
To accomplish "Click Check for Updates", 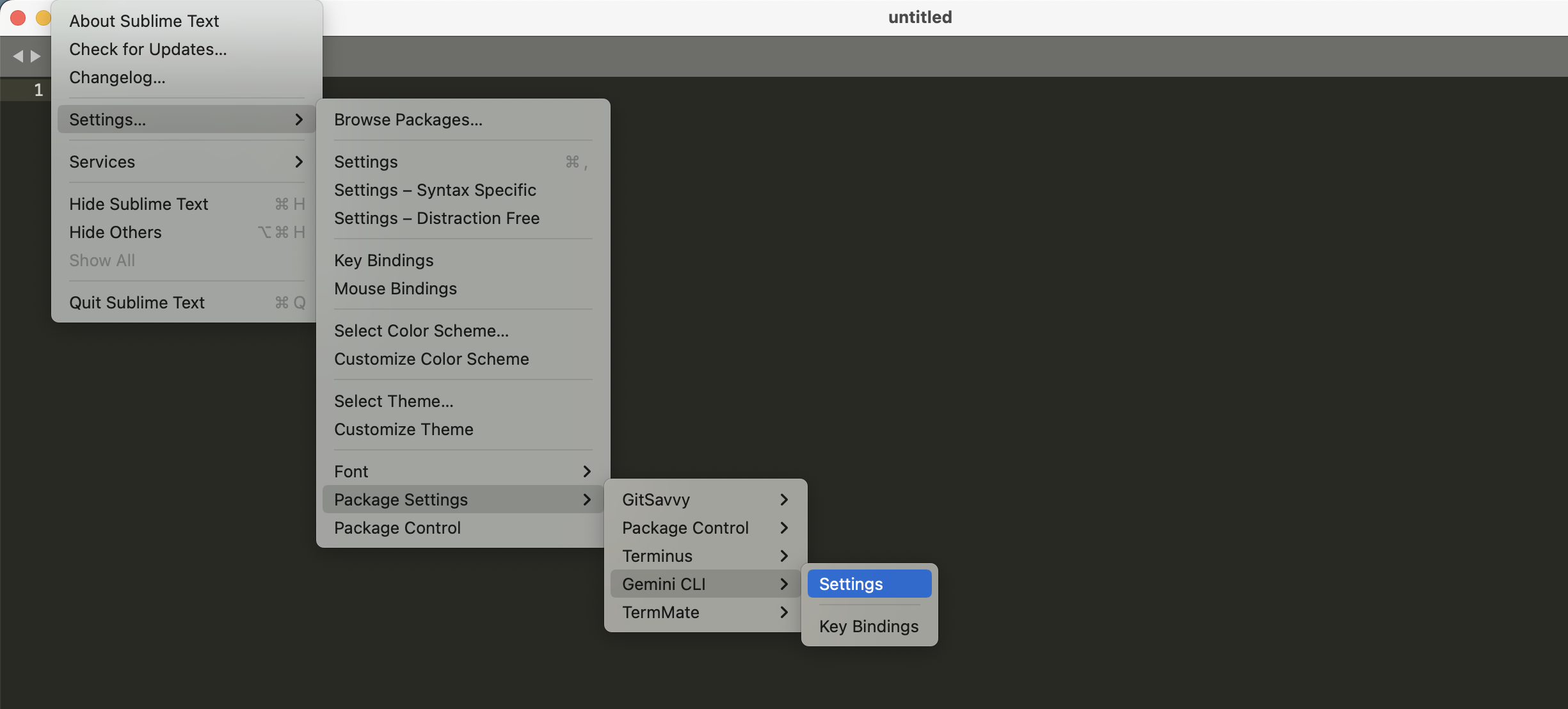I will click(x=147, y=49).
